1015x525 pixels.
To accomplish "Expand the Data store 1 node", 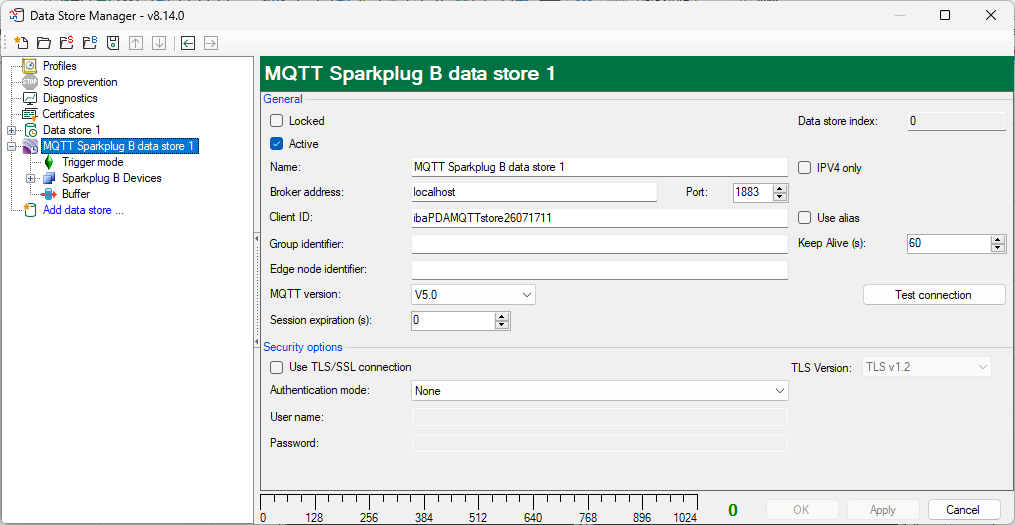I will (x=11, y=130).
